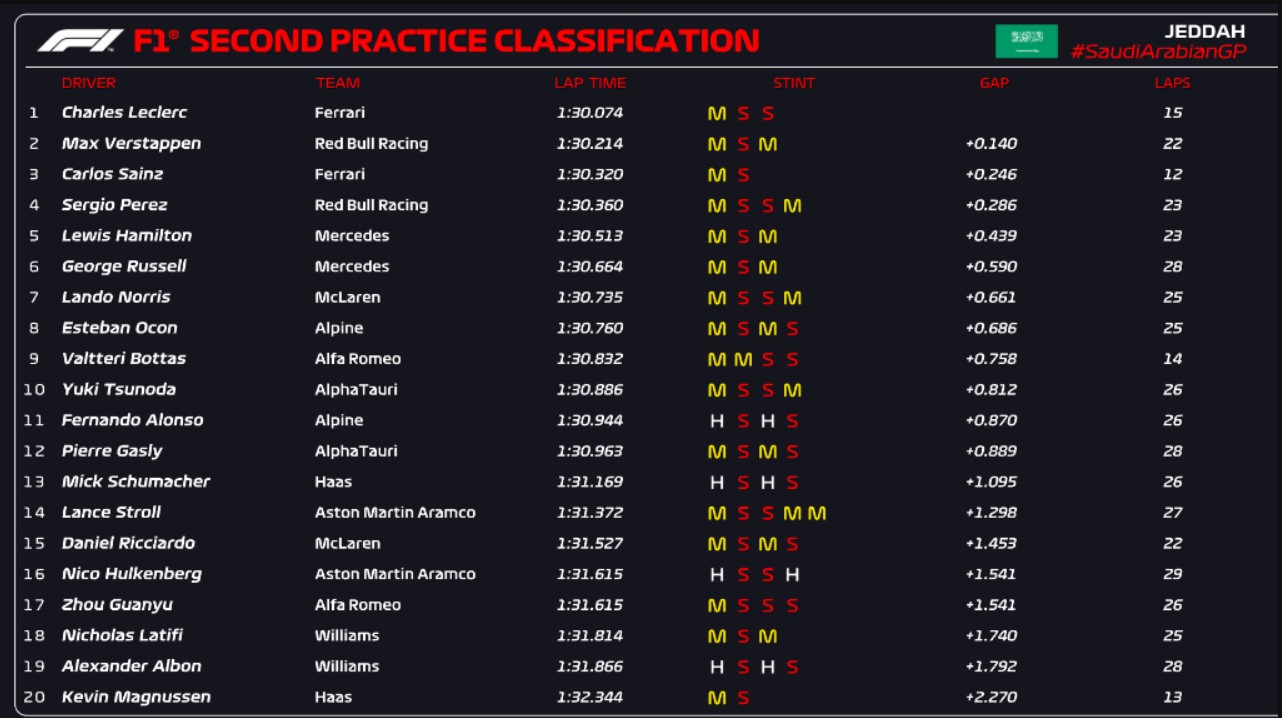
Task: Click Nico Hulkenberg's last hard tyre icon
Action: [x=792, y=575]
